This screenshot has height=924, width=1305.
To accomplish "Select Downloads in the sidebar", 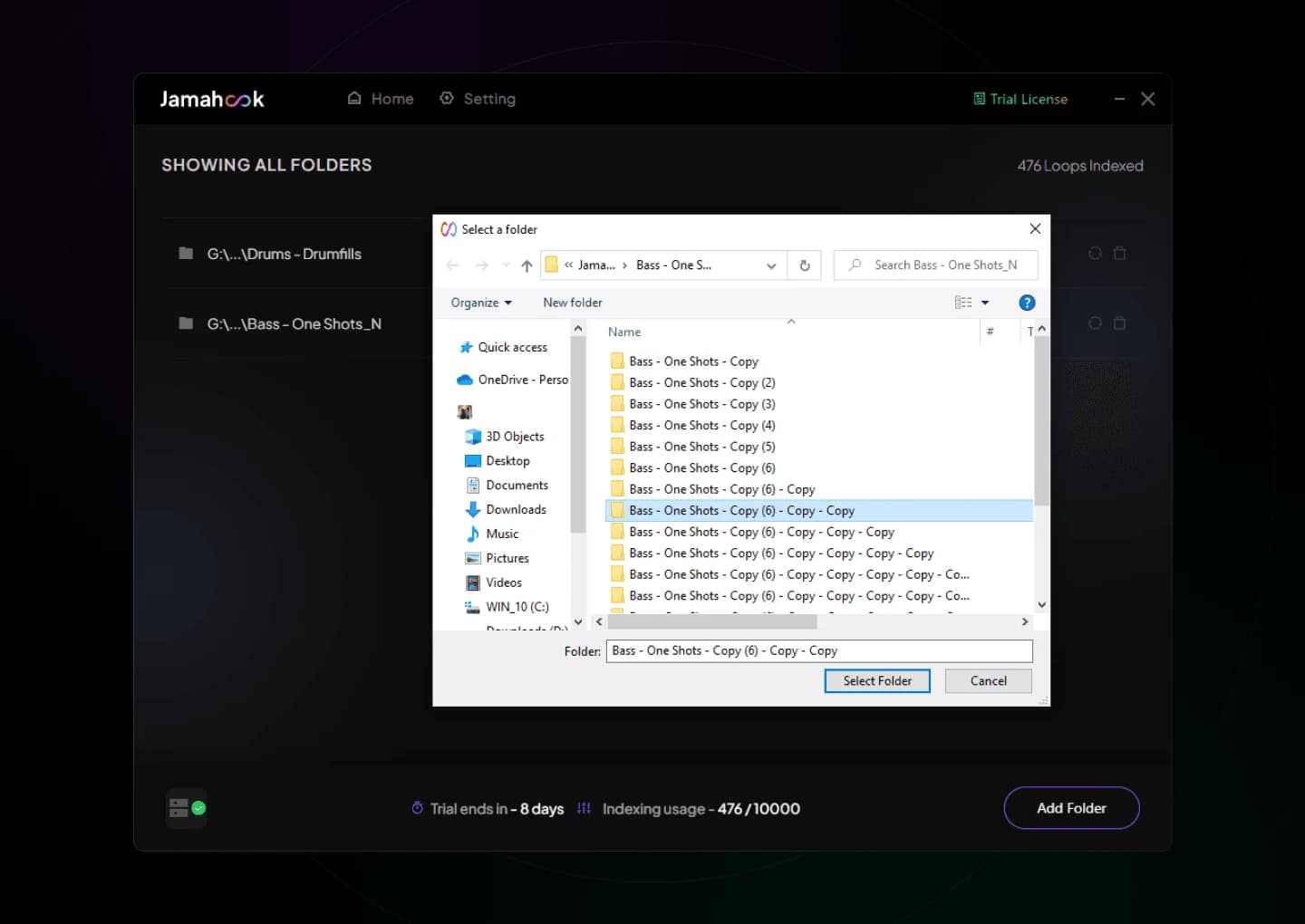I will 513,509.
